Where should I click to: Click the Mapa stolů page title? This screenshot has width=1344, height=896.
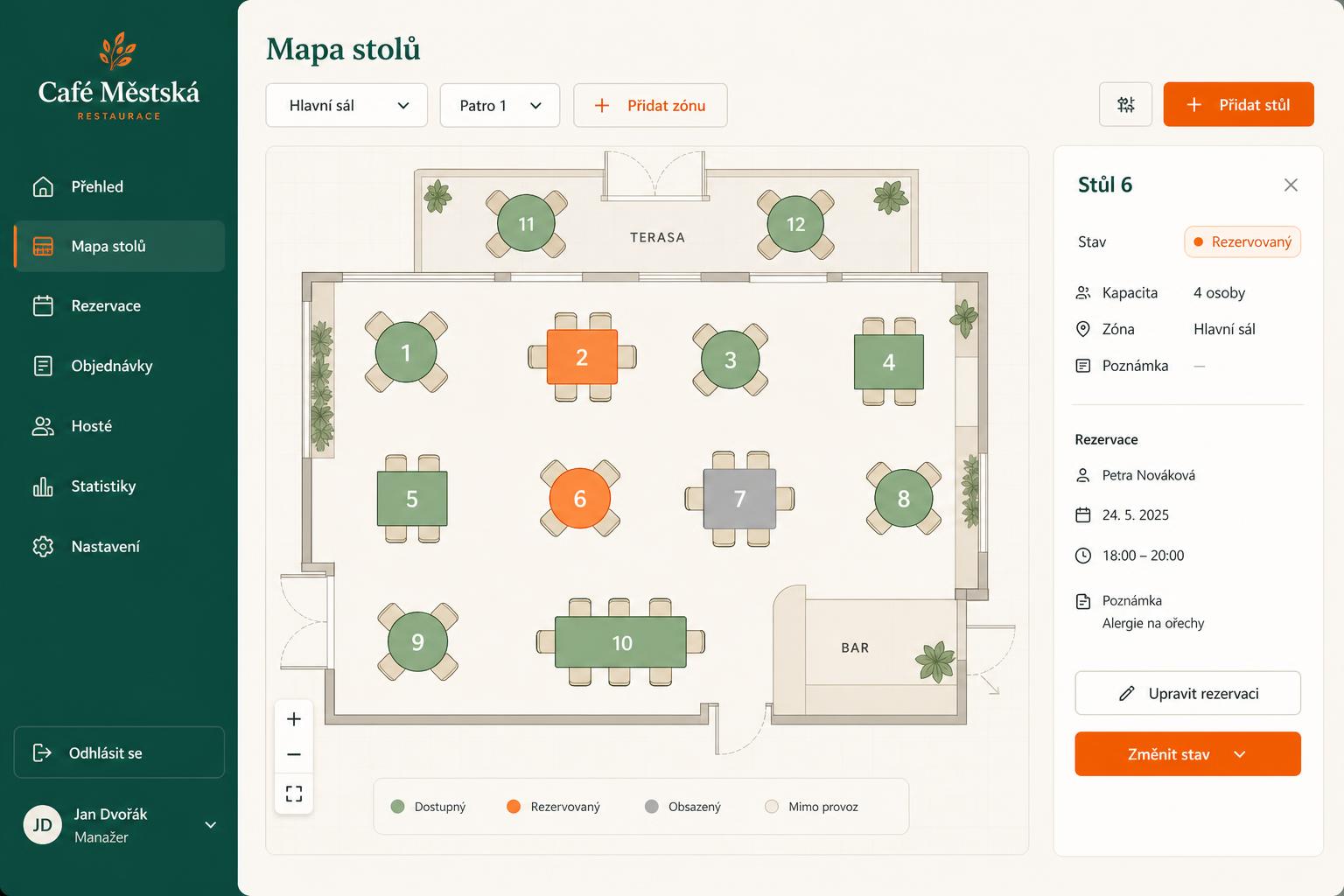pyautogui.click(x=343, y=49)
